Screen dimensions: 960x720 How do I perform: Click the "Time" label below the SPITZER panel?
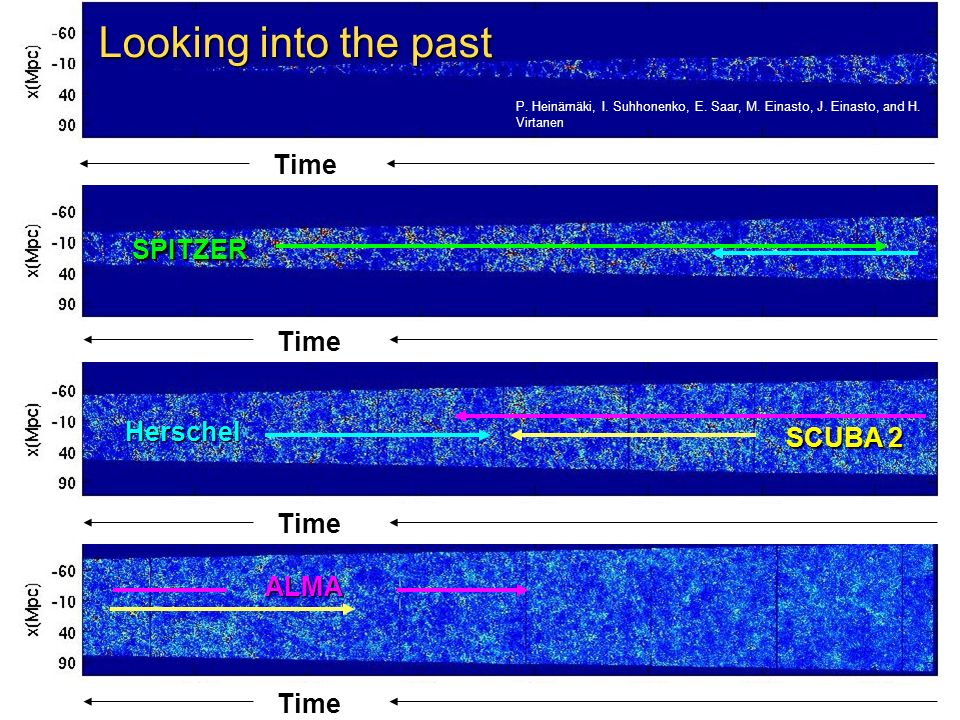309,341
